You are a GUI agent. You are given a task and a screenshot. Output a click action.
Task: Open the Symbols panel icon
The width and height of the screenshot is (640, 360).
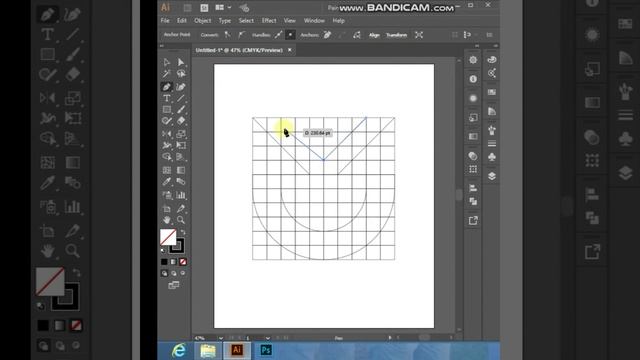[x=492, y=157]
